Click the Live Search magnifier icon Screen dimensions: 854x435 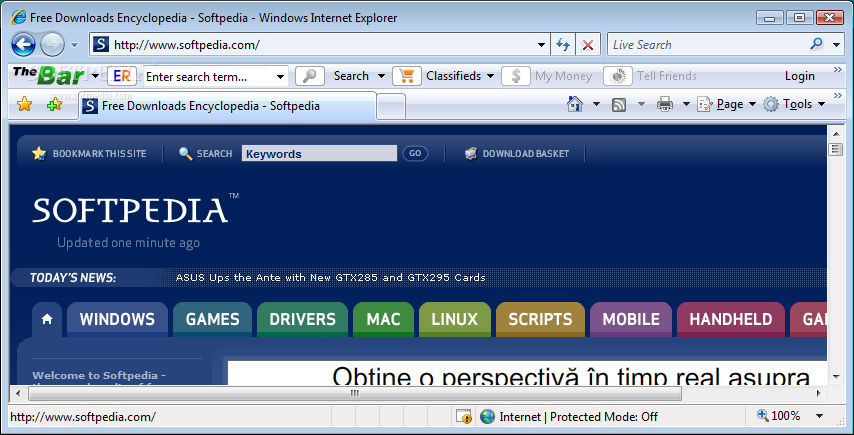pos(816,44)
